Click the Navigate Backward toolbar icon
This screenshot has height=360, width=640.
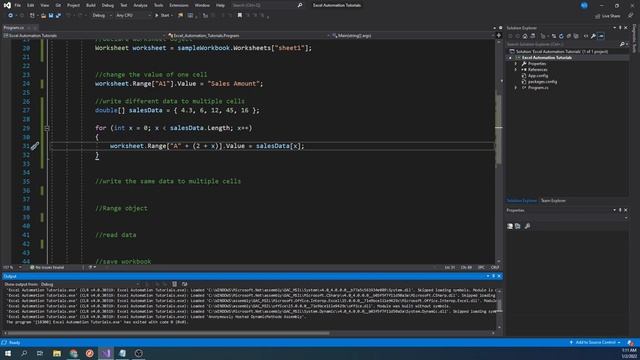[10, 16]
